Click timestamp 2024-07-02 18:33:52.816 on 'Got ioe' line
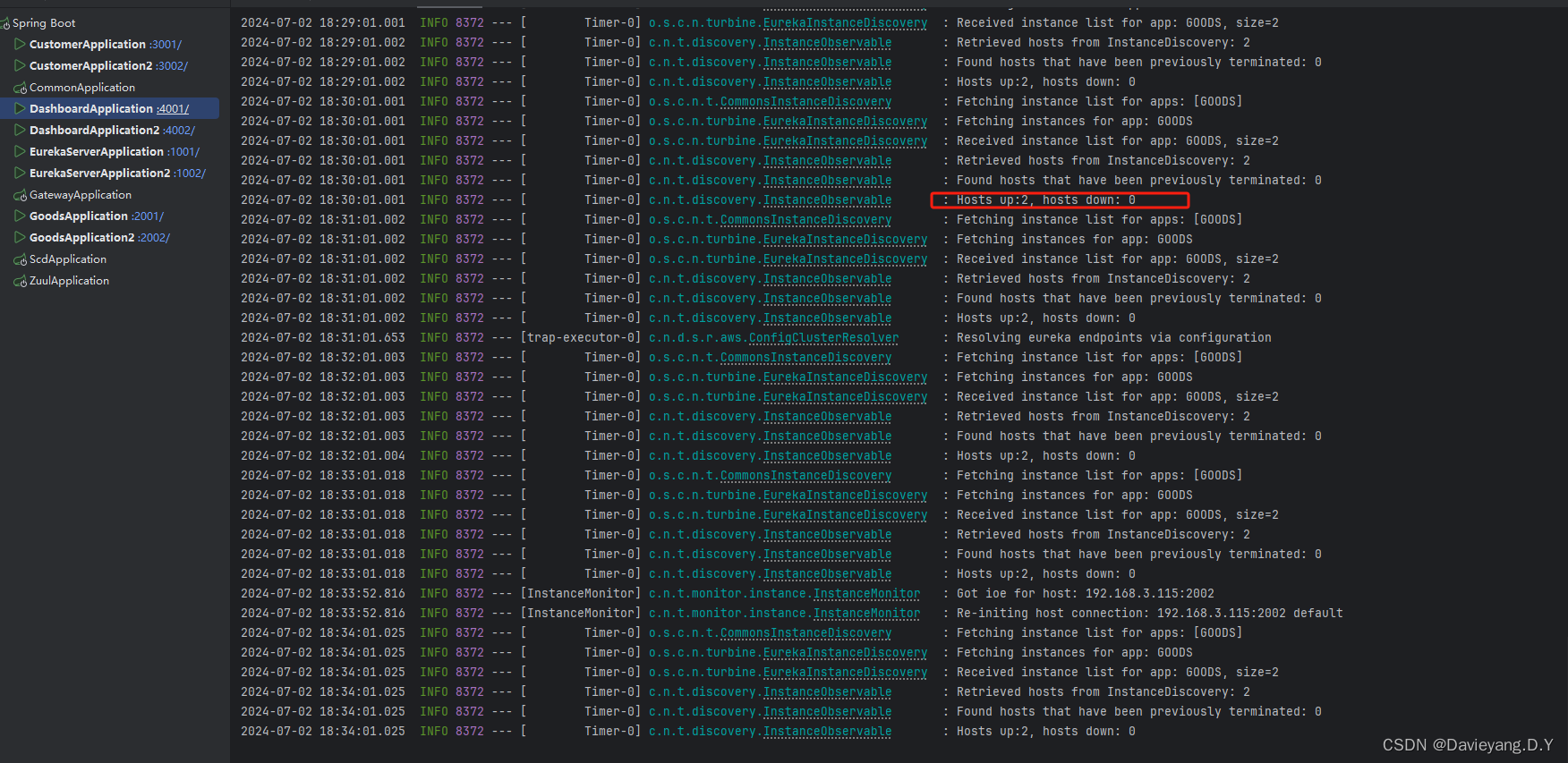The image size is (1568, 763). click(x=323, y=593)
